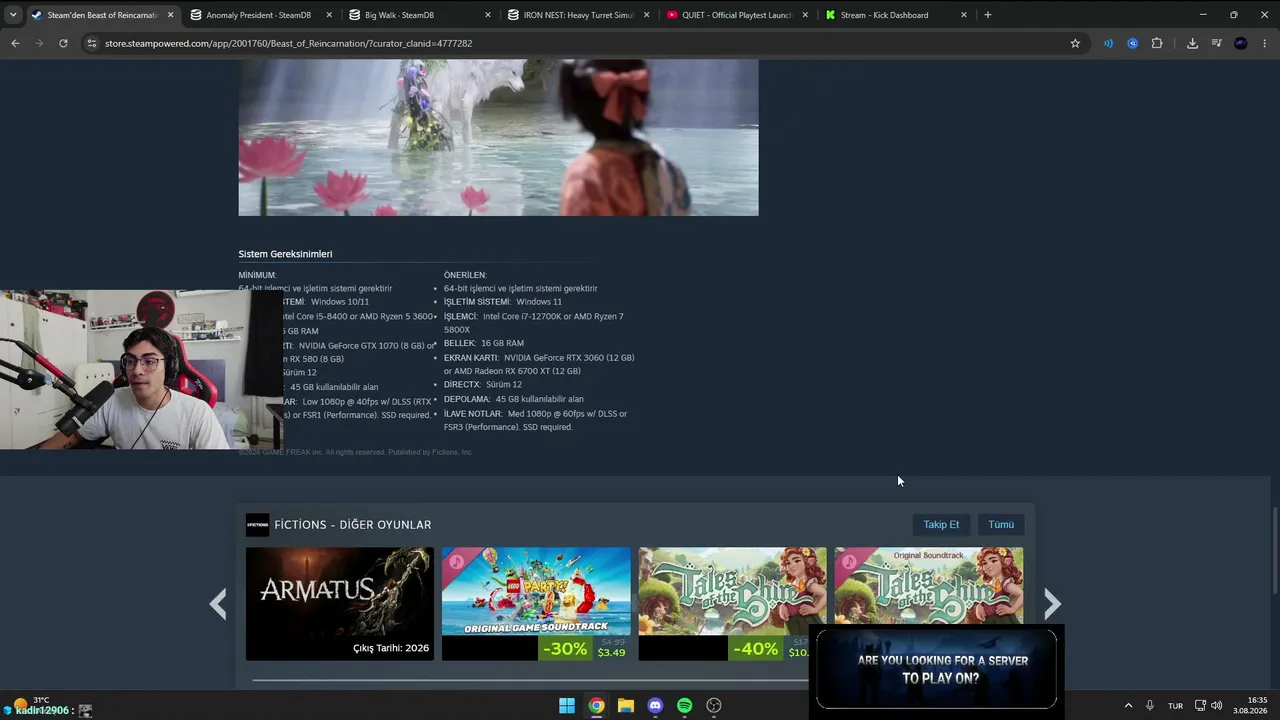Open the Armatus game card
Screen dimensions: 1280x720
pos(340,604)
